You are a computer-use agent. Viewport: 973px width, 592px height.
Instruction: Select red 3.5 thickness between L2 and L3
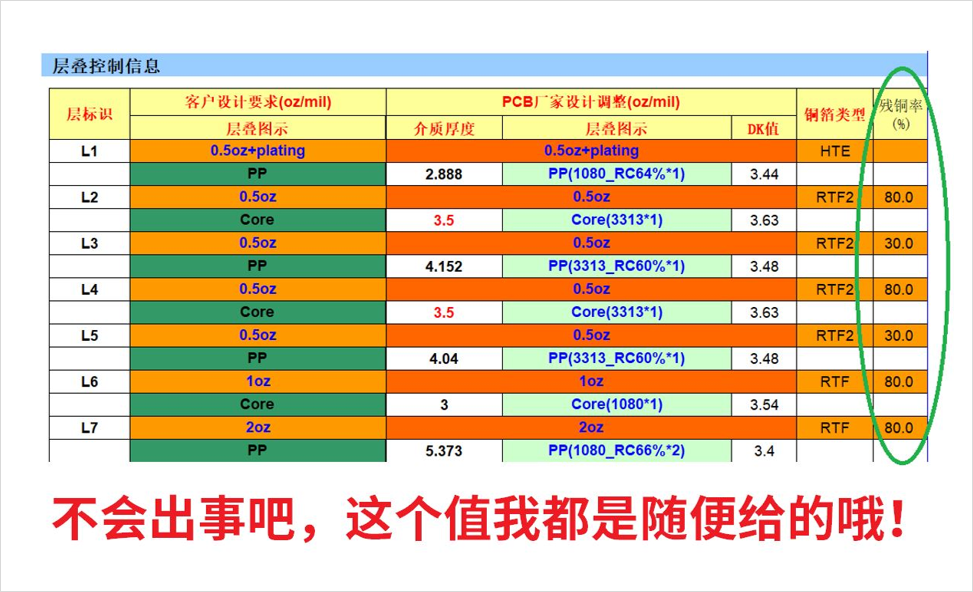444,220
